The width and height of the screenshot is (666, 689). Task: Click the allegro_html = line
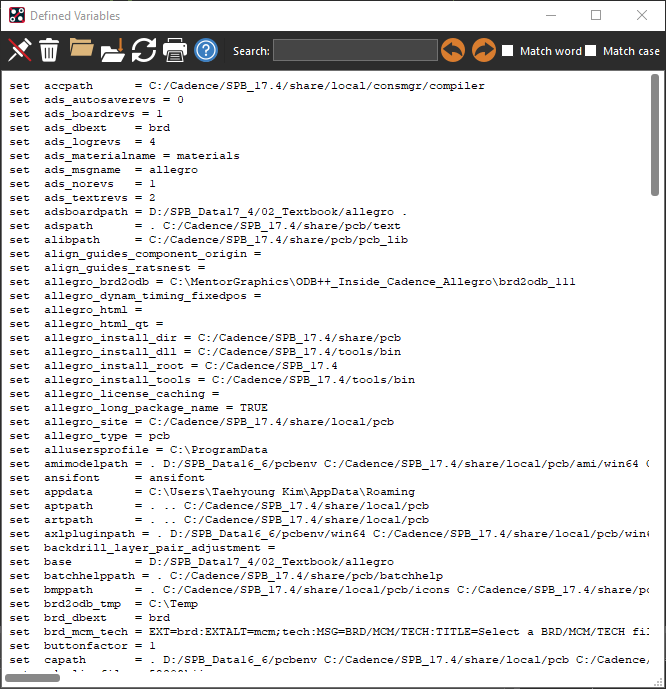[x=76, y=310]
